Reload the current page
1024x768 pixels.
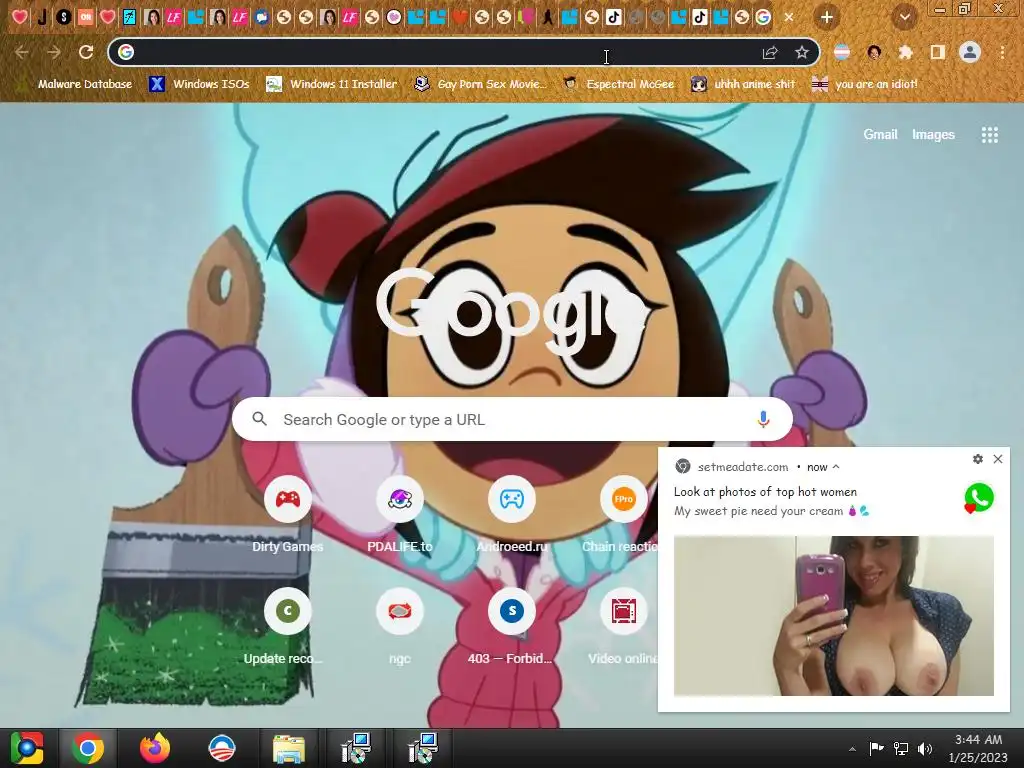point(86,52)
